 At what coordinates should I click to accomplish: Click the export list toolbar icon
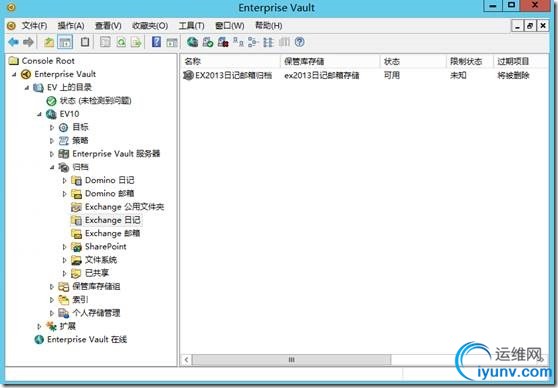[136, 42]
